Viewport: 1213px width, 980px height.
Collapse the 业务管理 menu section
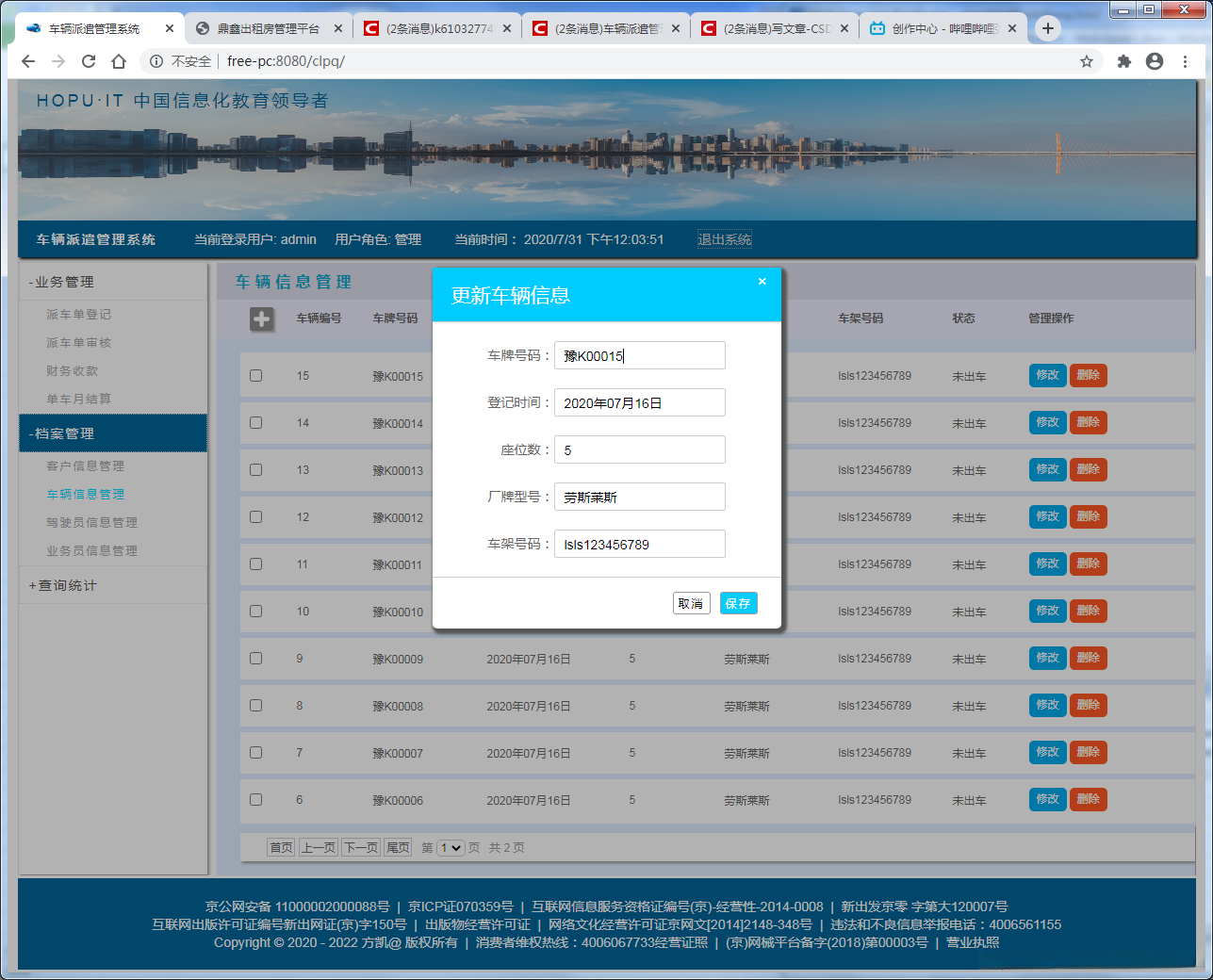tap(113, 282)
